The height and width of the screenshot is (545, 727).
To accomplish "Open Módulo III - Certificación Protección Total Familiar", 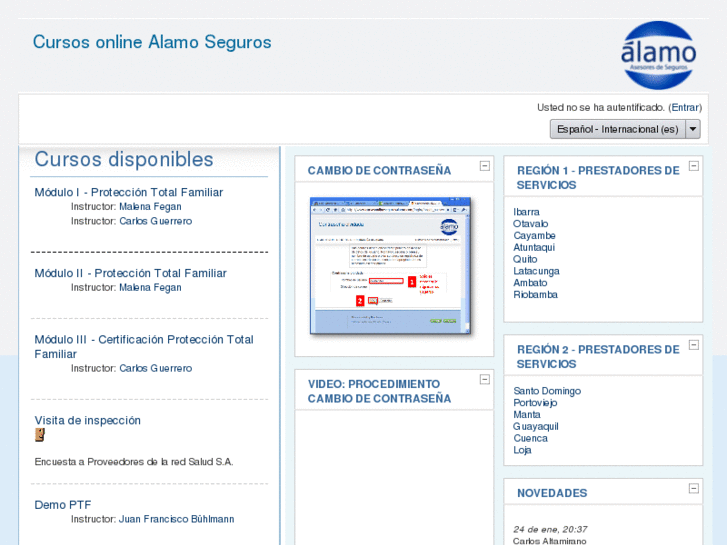I will [x=144, y=346].
